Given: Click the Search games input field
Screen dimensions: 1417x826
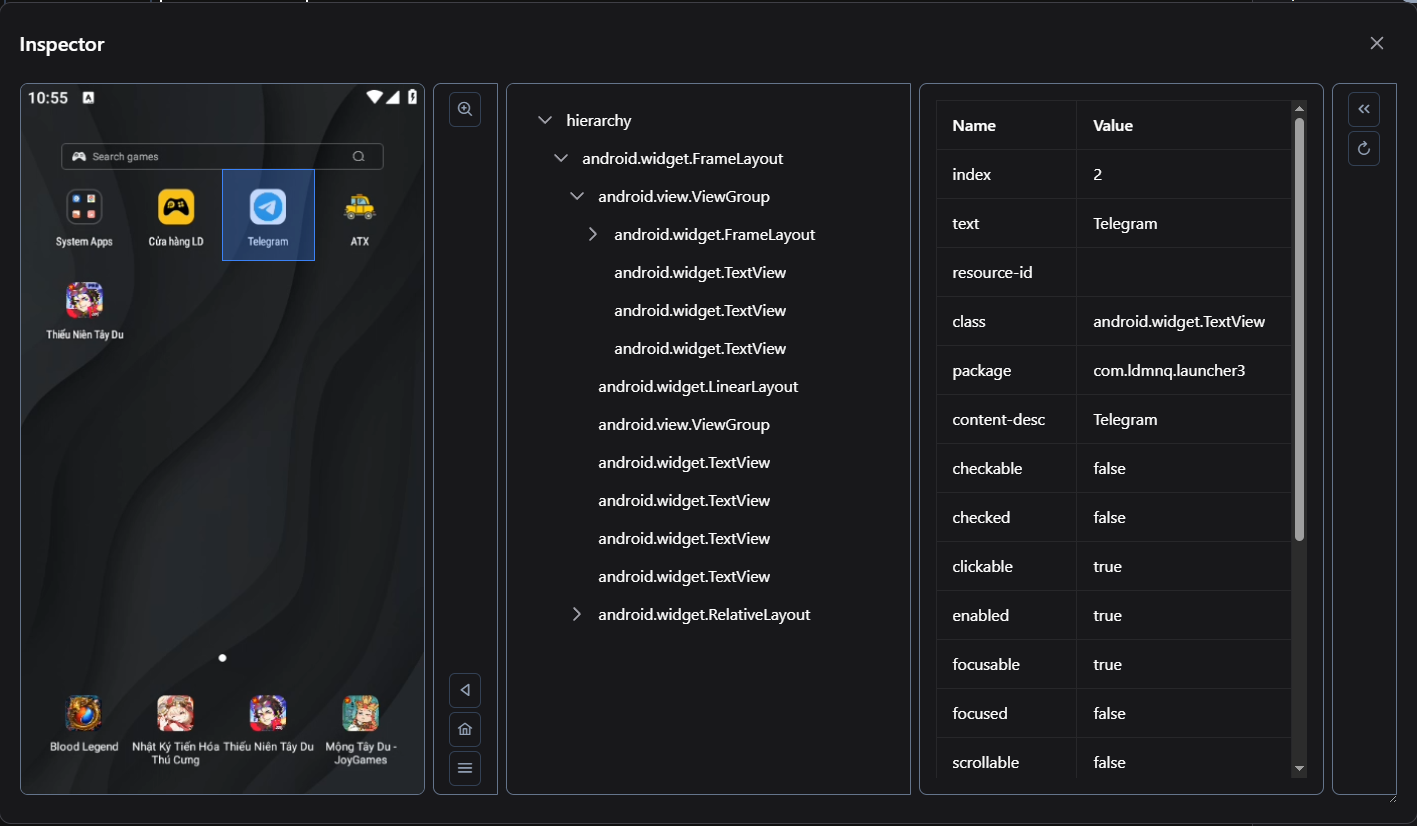Looking at the screenshot, I should 221,156.
